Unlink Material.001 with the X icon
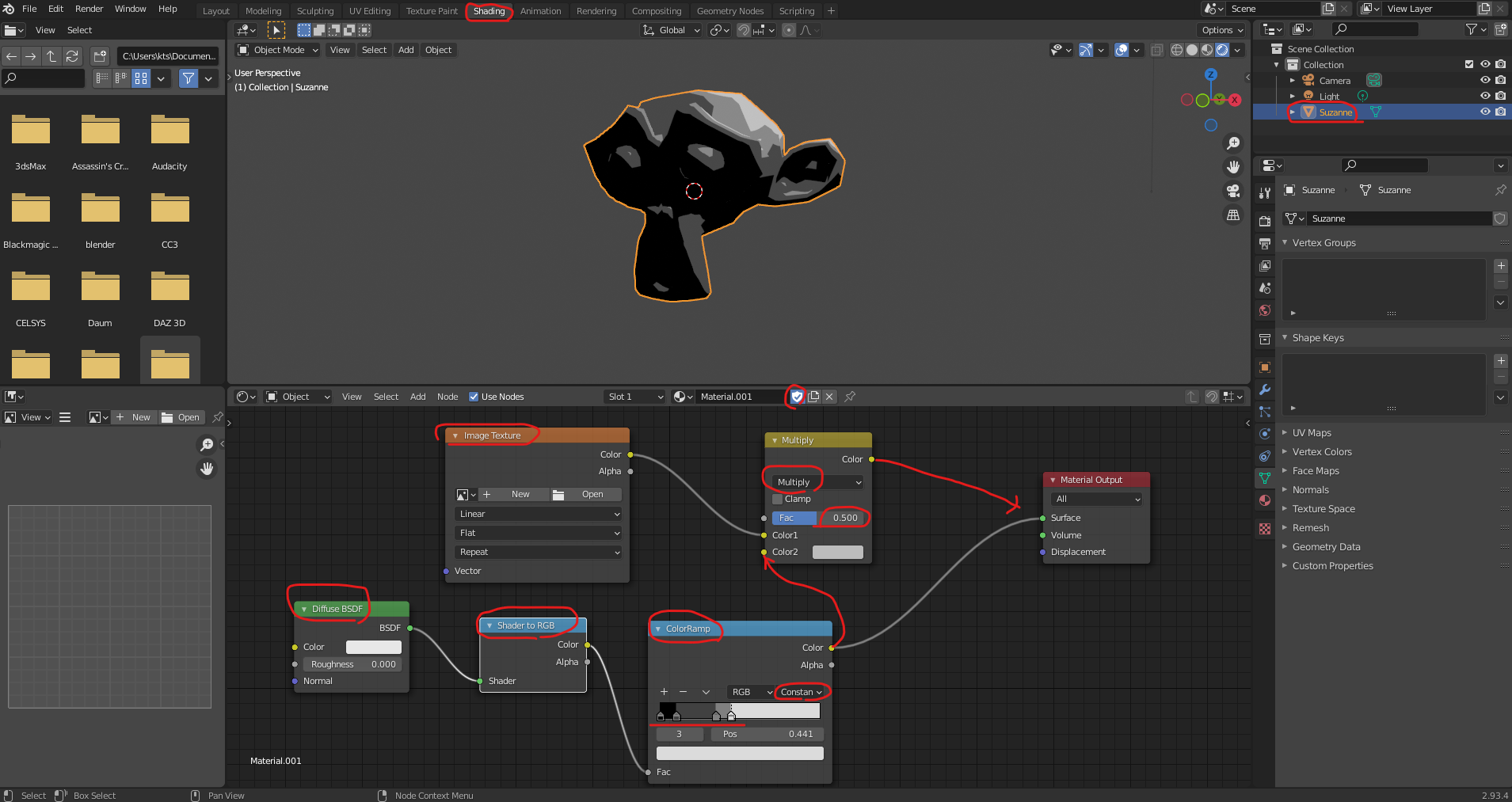This screenshot has width=1512, height=802. (829, 397)
